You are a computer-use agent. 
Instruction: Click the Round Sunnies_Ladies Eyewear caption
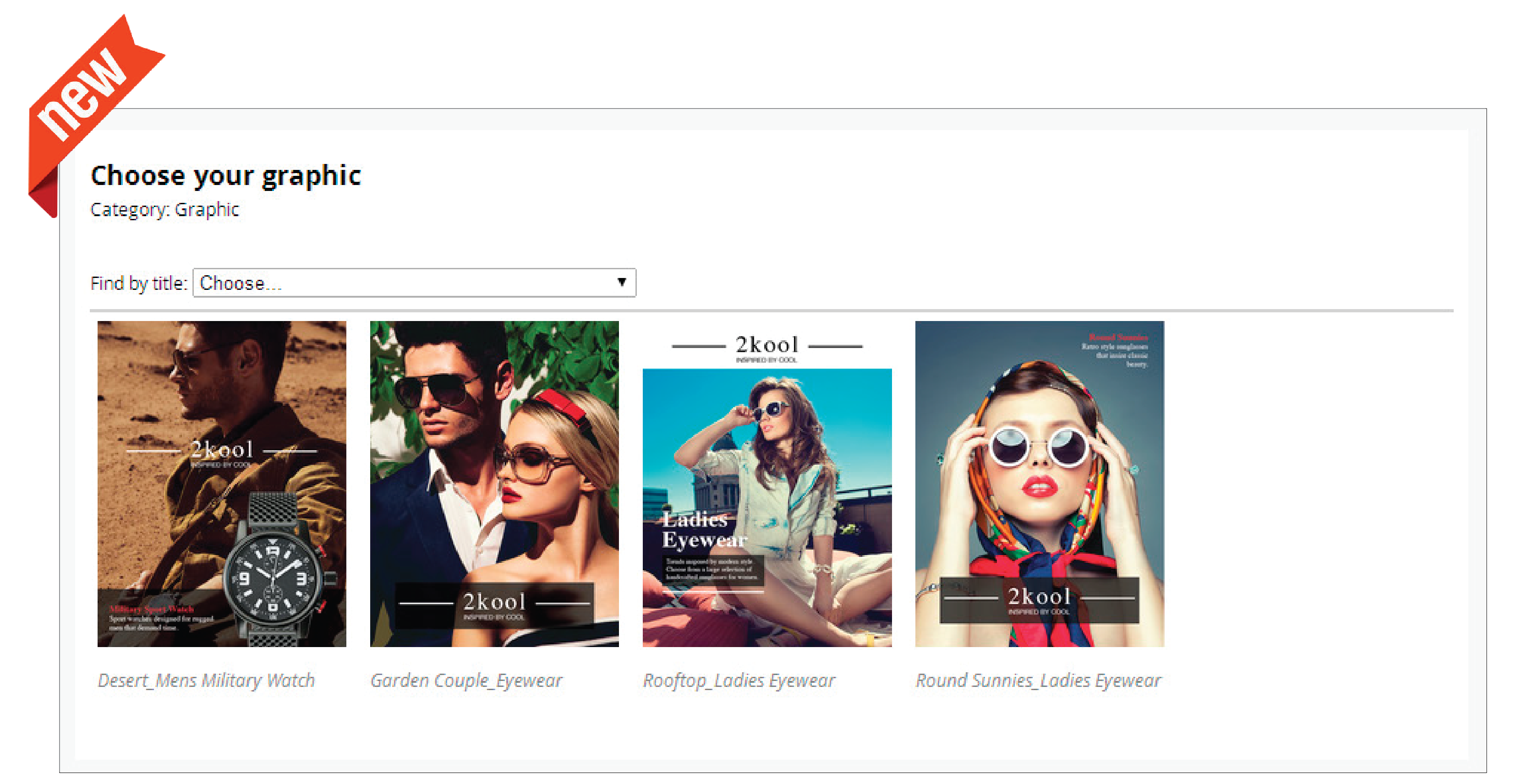pos(1038,680)
